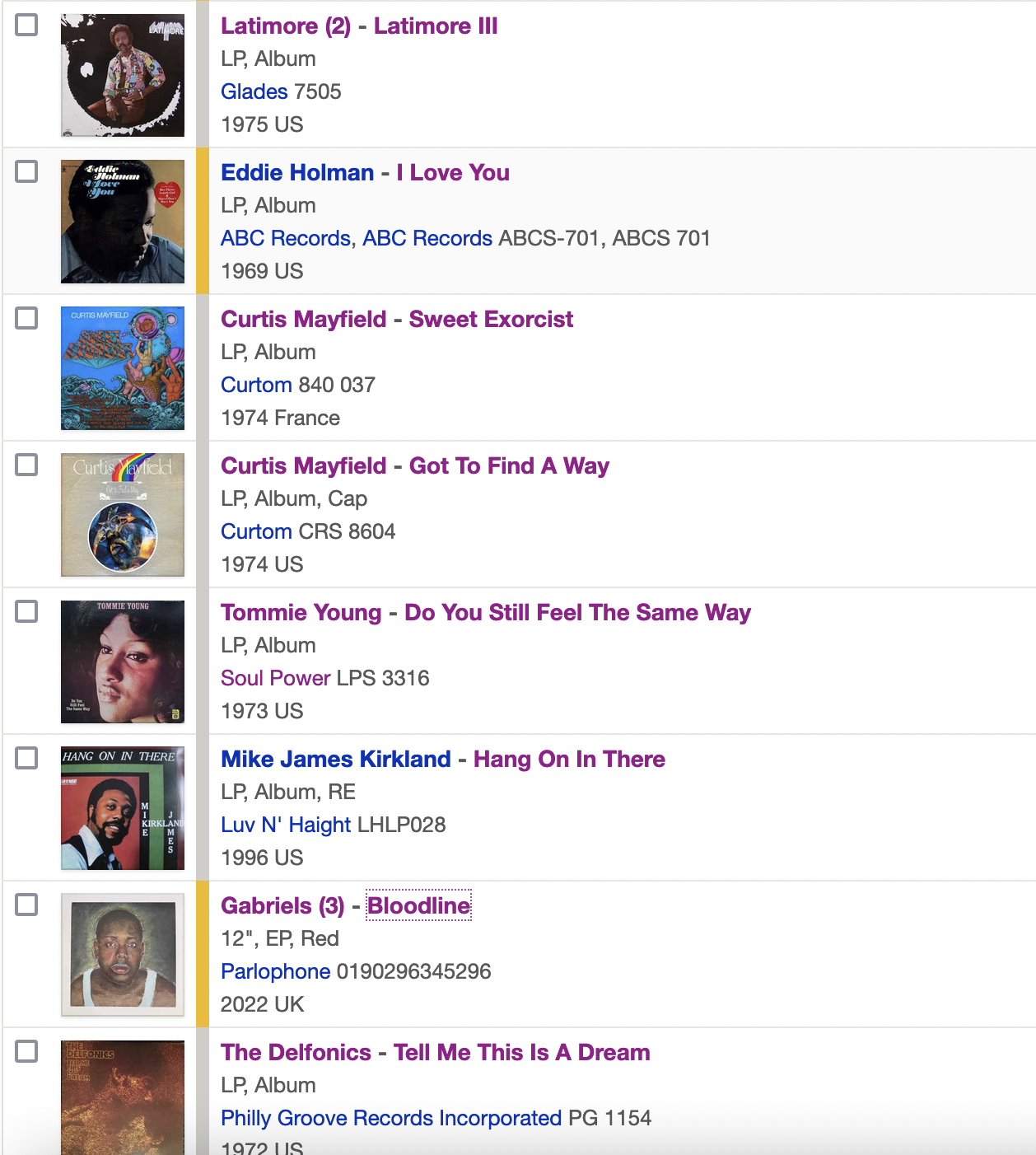Image resolution: width=1036 pixels, height=1155 pixels.
Task: Open Tommie Young album cover thumbnail
Action: pos(123,662)
